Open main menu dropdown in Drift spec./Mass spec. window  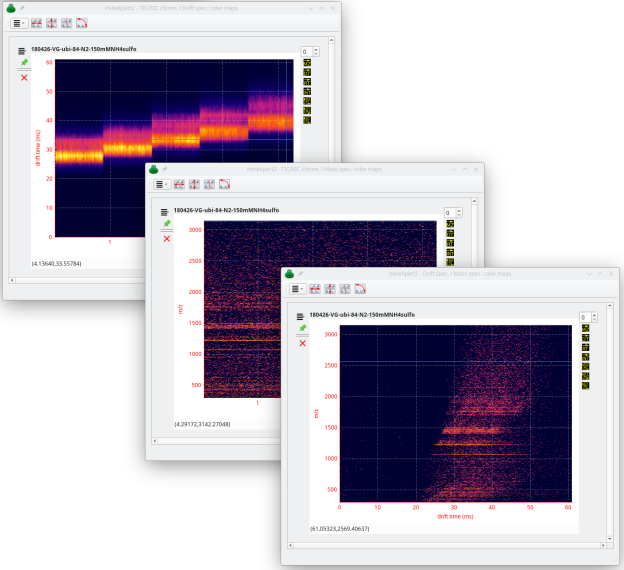[297, 289]
